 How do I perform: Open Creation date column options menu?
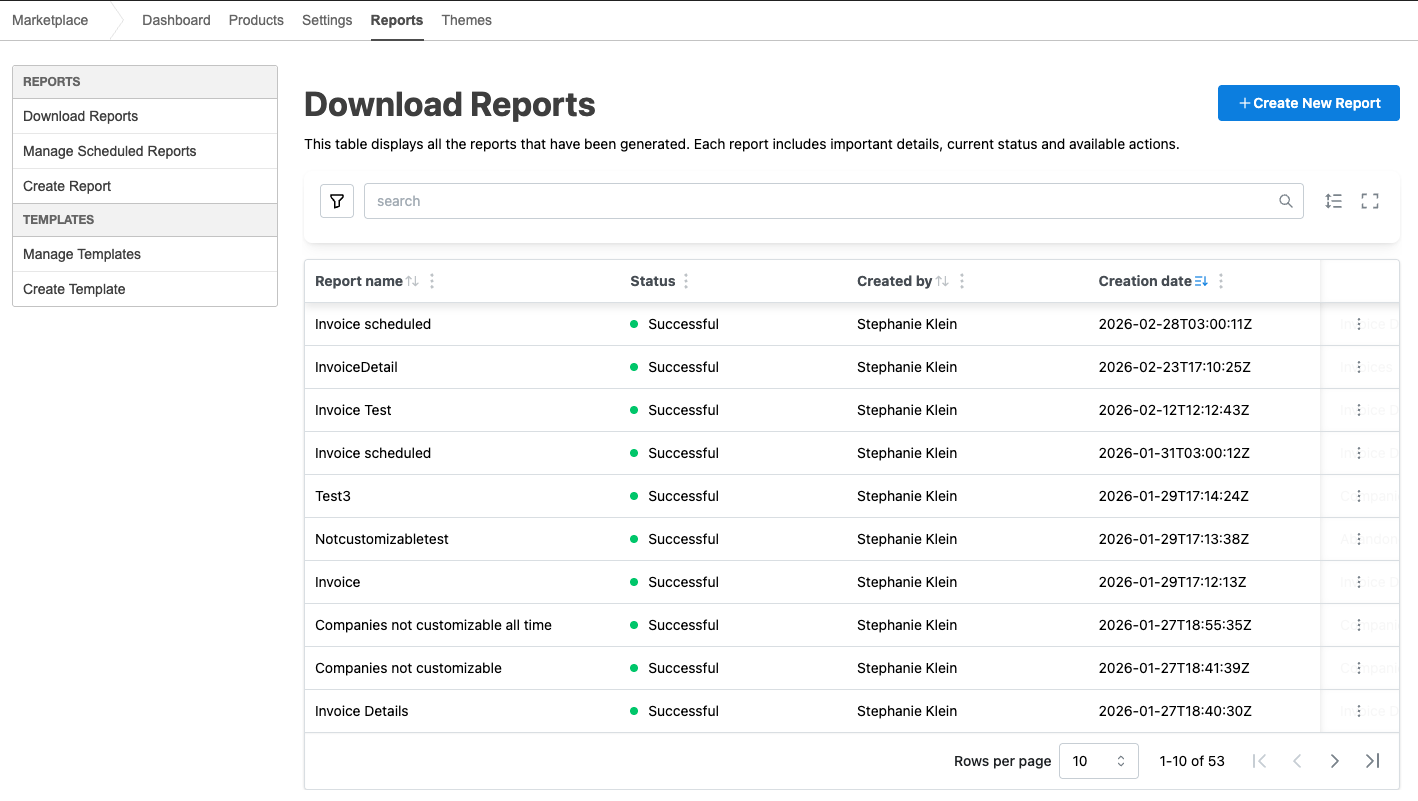pos(1221,282)
